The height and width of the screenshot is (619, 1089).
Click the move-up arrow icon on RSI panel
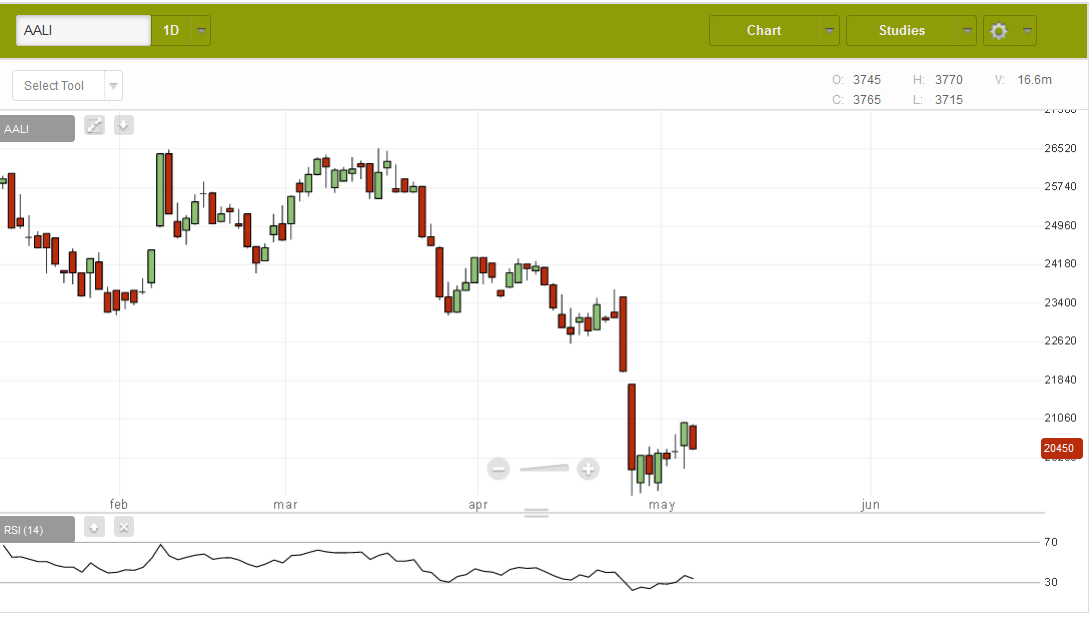[94, 527]
